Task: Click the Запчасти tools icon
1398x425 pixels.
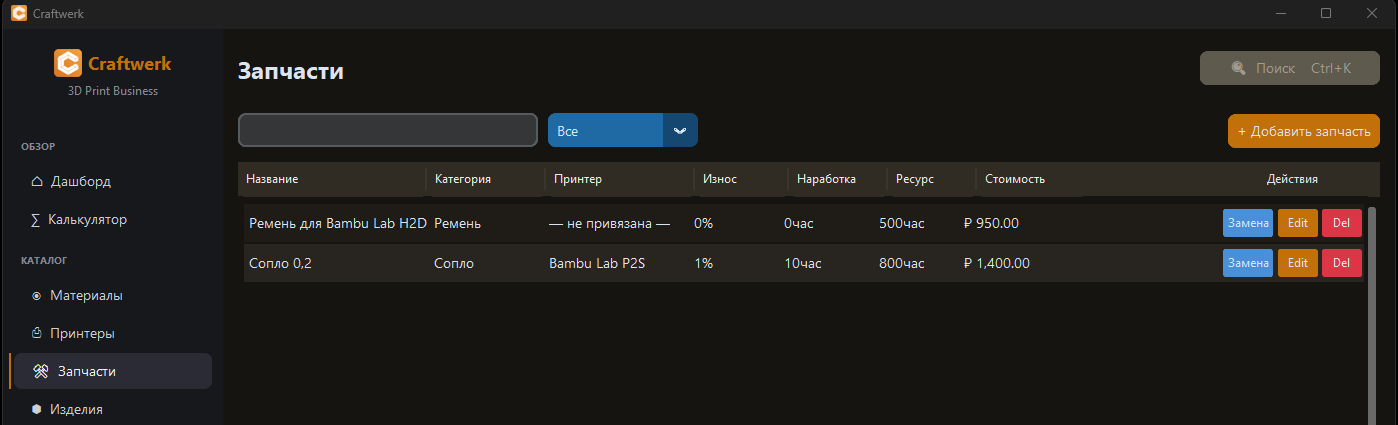Action: [x=41, y=371]
